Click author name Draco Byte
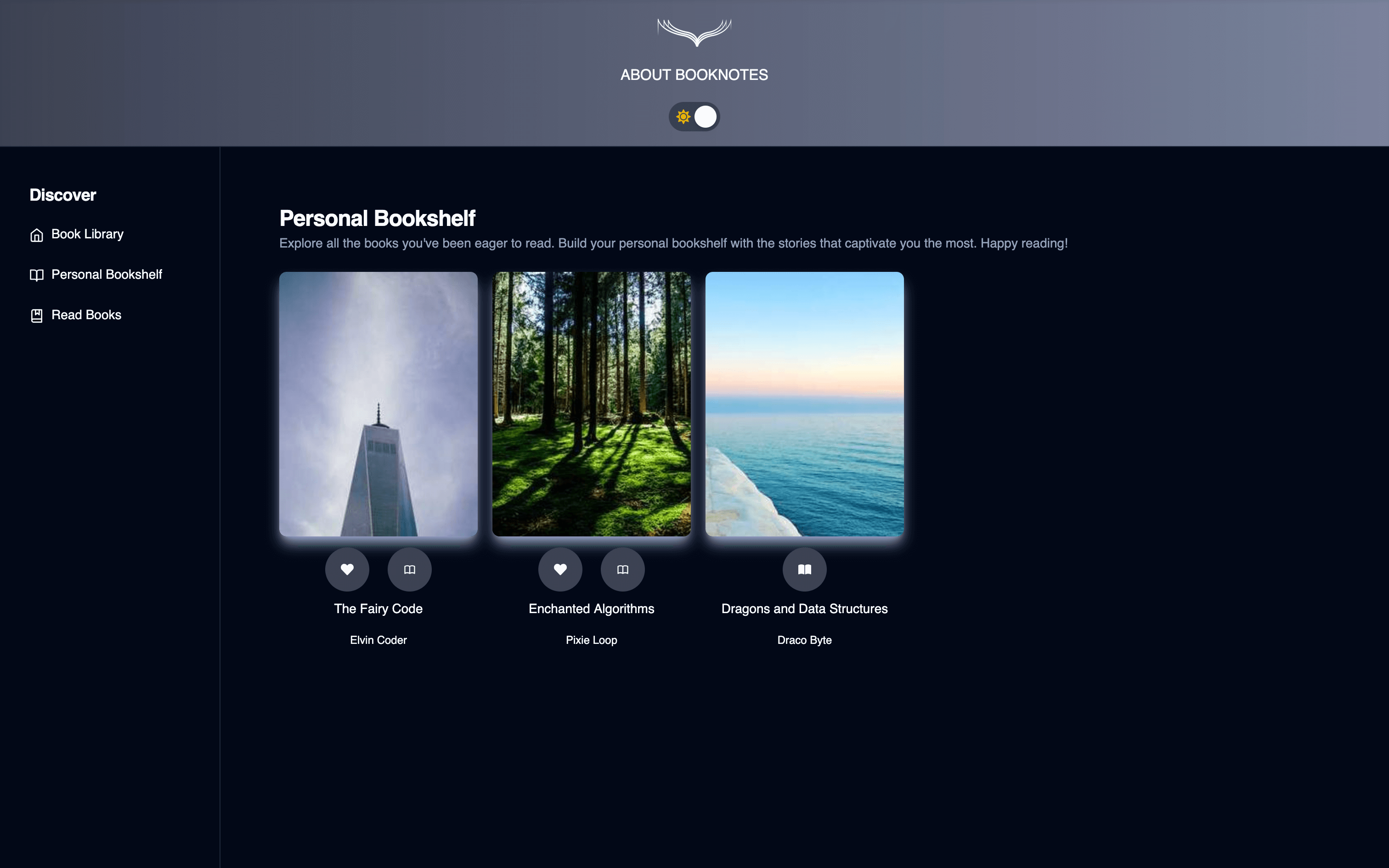1389x868 pixels. [804, 640]
